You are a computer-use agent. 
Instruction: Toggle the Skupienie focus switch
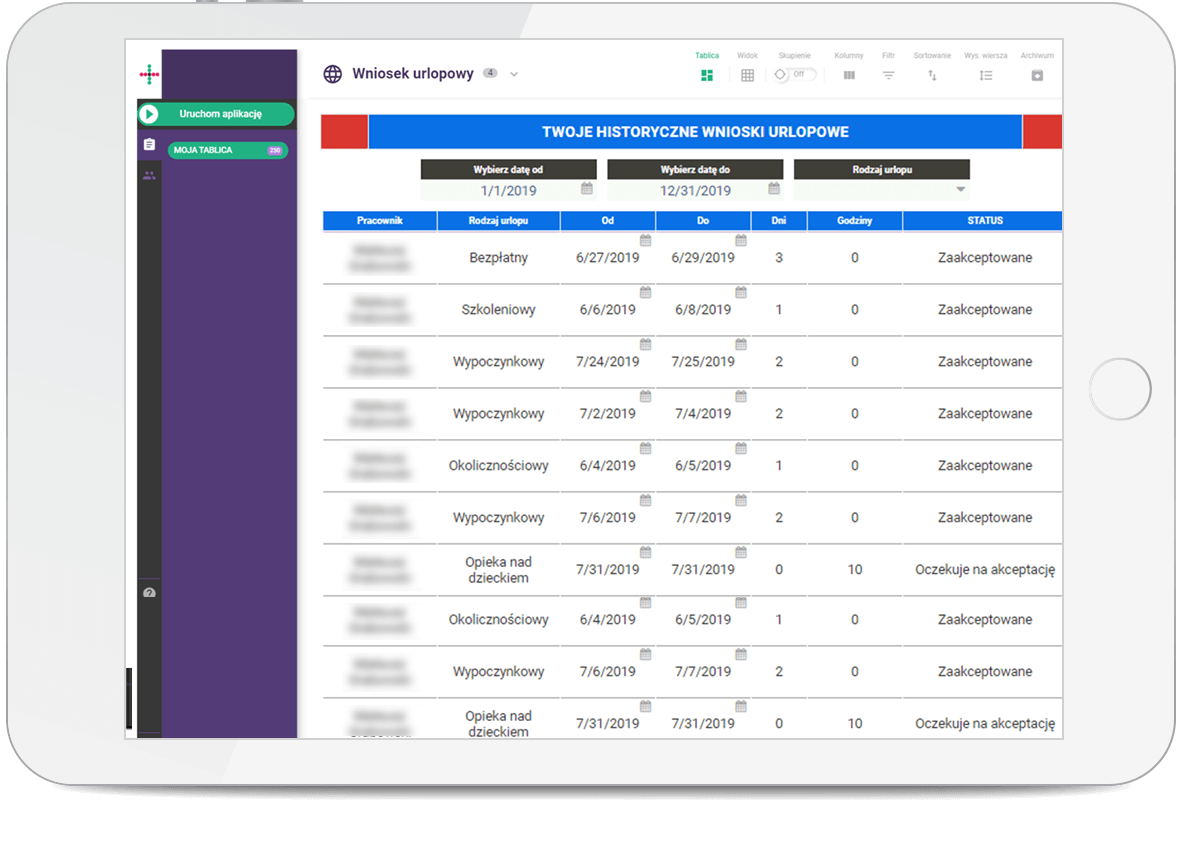click(x=795, y=75)
